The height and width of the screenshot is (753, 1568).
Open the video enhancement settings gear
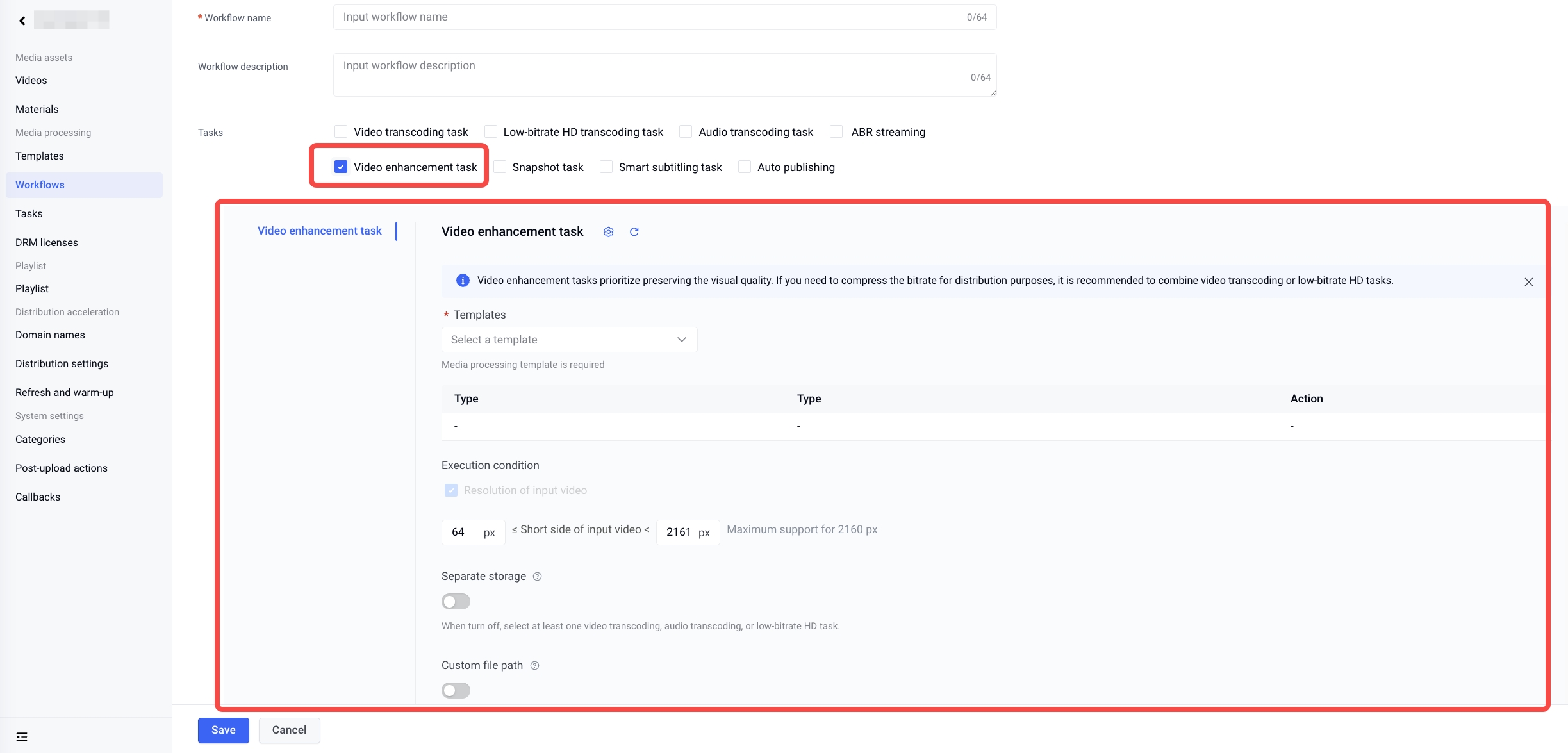[x=608, y=232]
